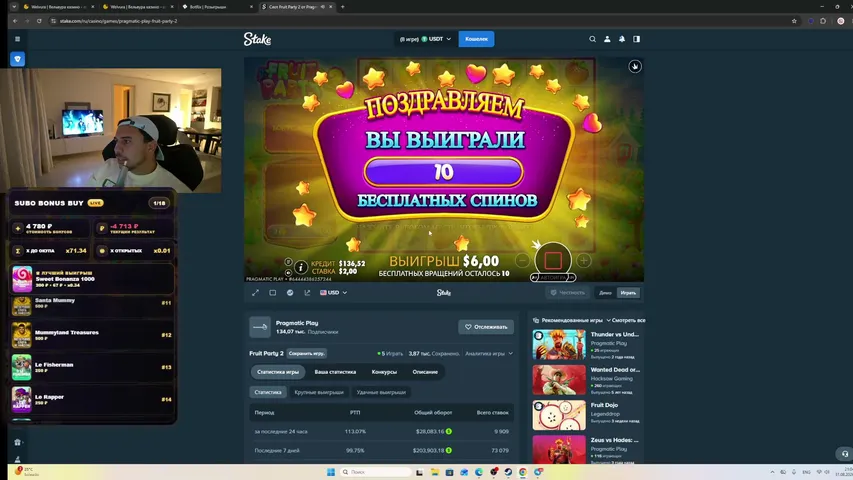Select Mummyland Treasures bonus row
The width and height of the screenshot is (853, 480).
point(91,335)
